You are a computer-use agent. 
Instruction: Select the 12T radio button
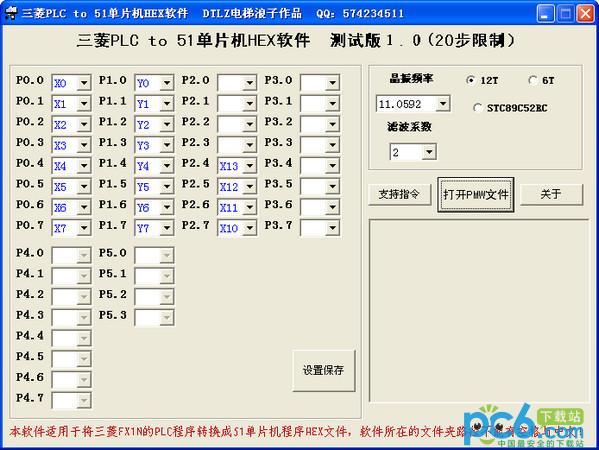click(471, 80)
